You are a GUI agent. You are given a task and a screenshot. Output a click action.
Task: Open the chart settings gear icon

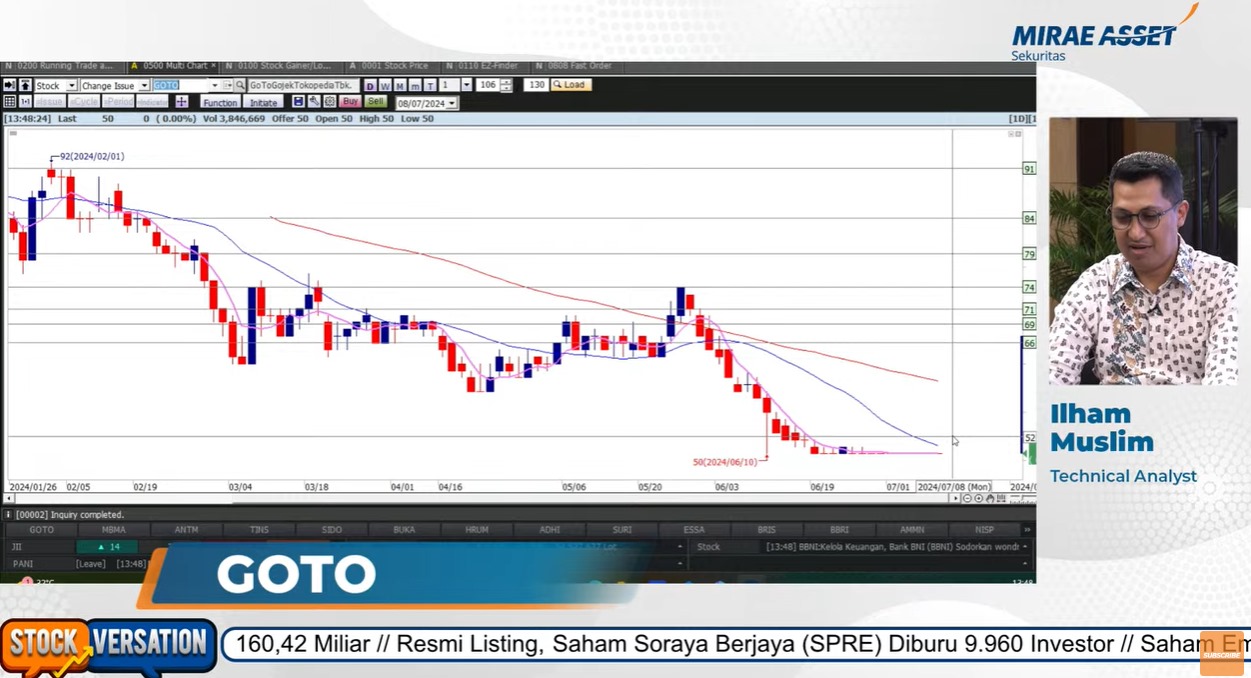coord(329,102)
